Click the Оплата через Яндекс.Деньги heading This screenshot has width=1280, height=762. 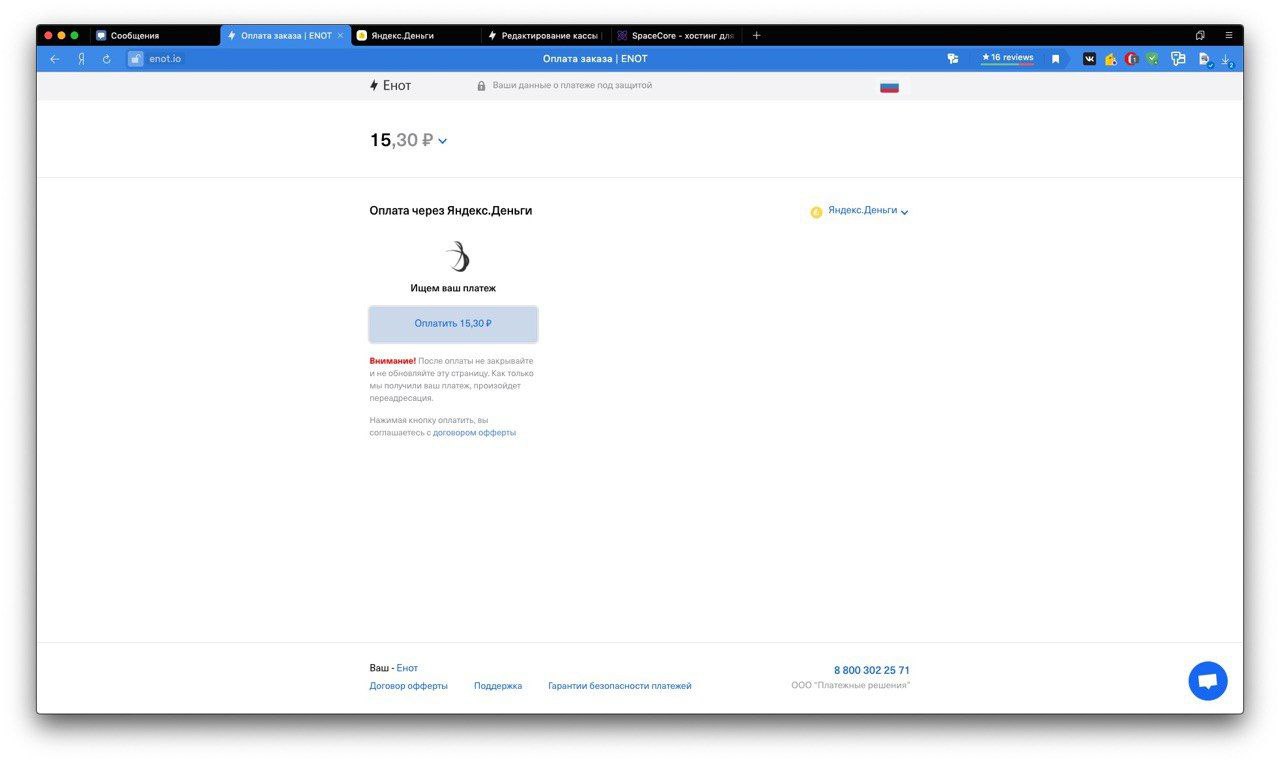click(x=451, y=211)
